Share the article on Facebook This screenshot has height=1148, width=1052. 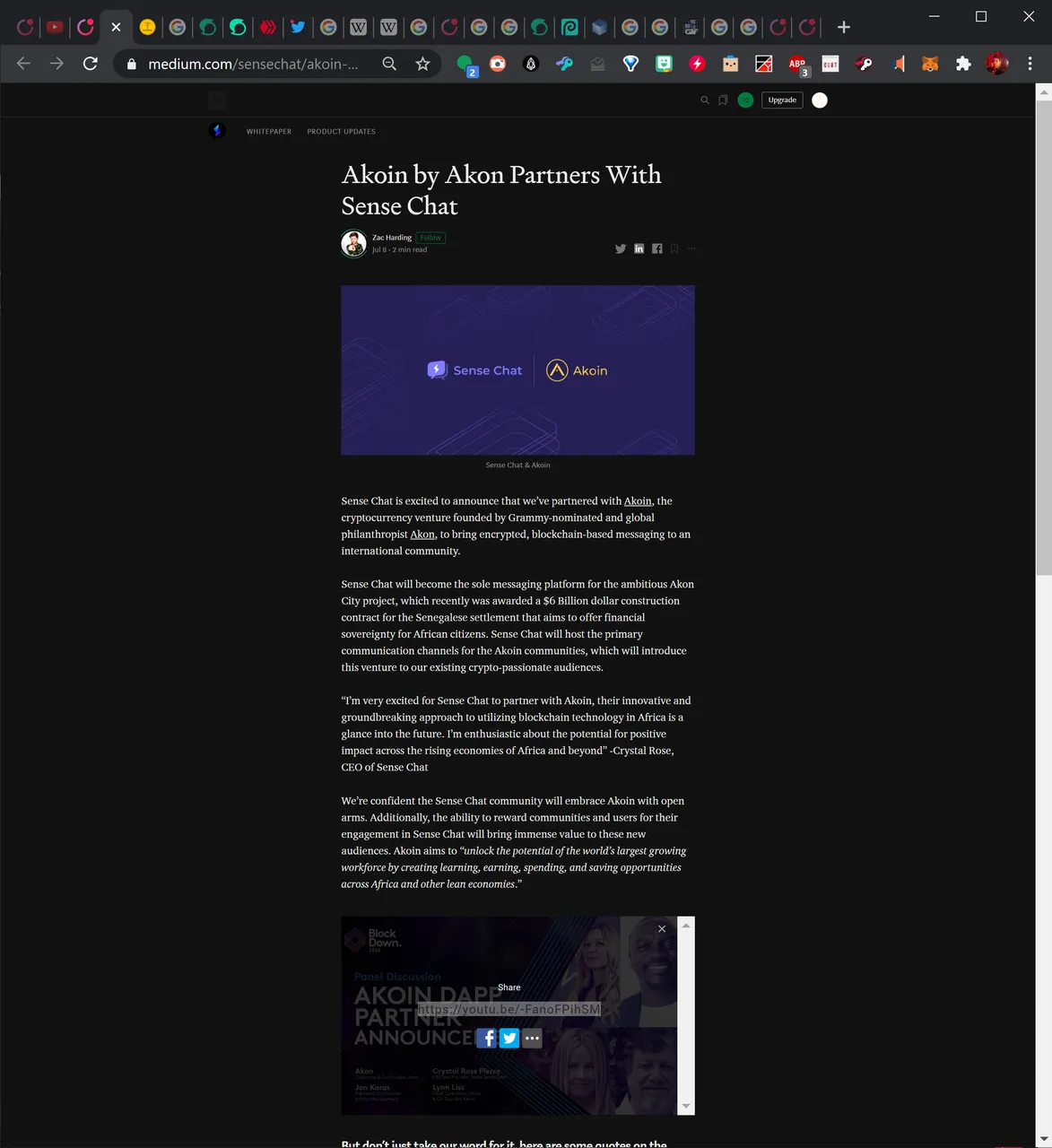[x=657, y=248]
